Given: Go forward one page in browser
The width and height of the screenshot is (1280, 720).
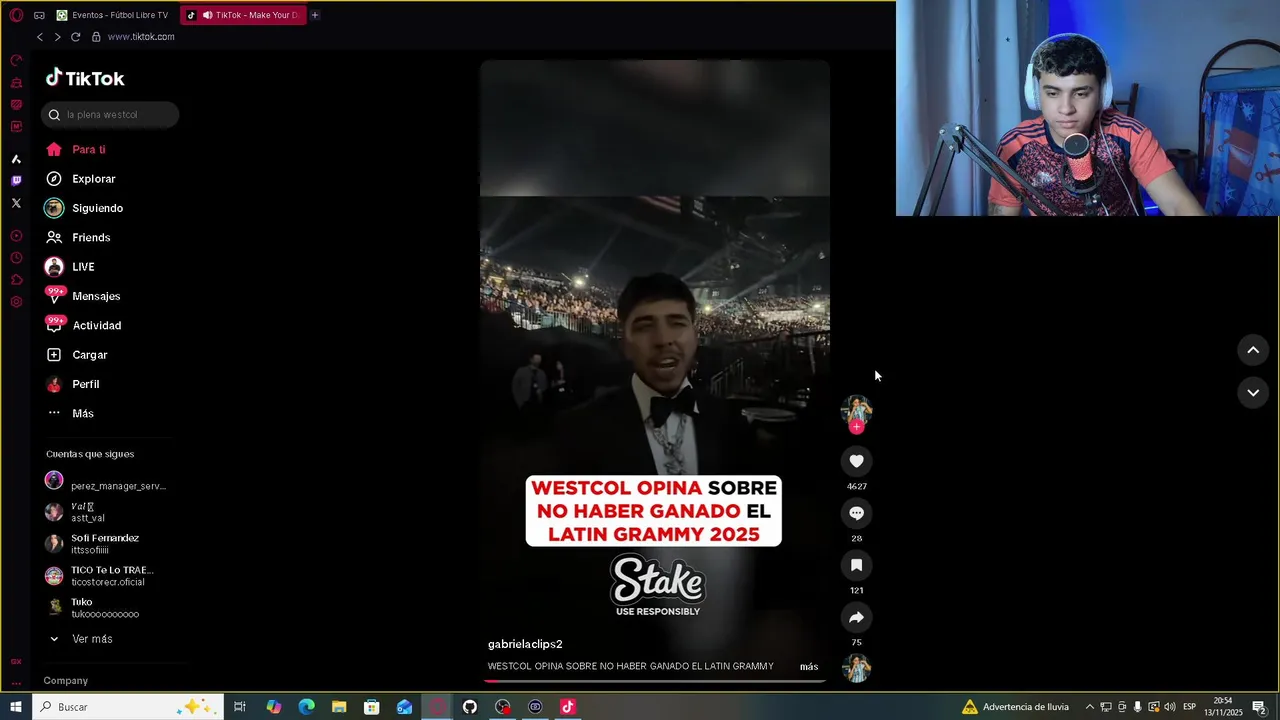Looking at the screenshot, I should 57,37.
